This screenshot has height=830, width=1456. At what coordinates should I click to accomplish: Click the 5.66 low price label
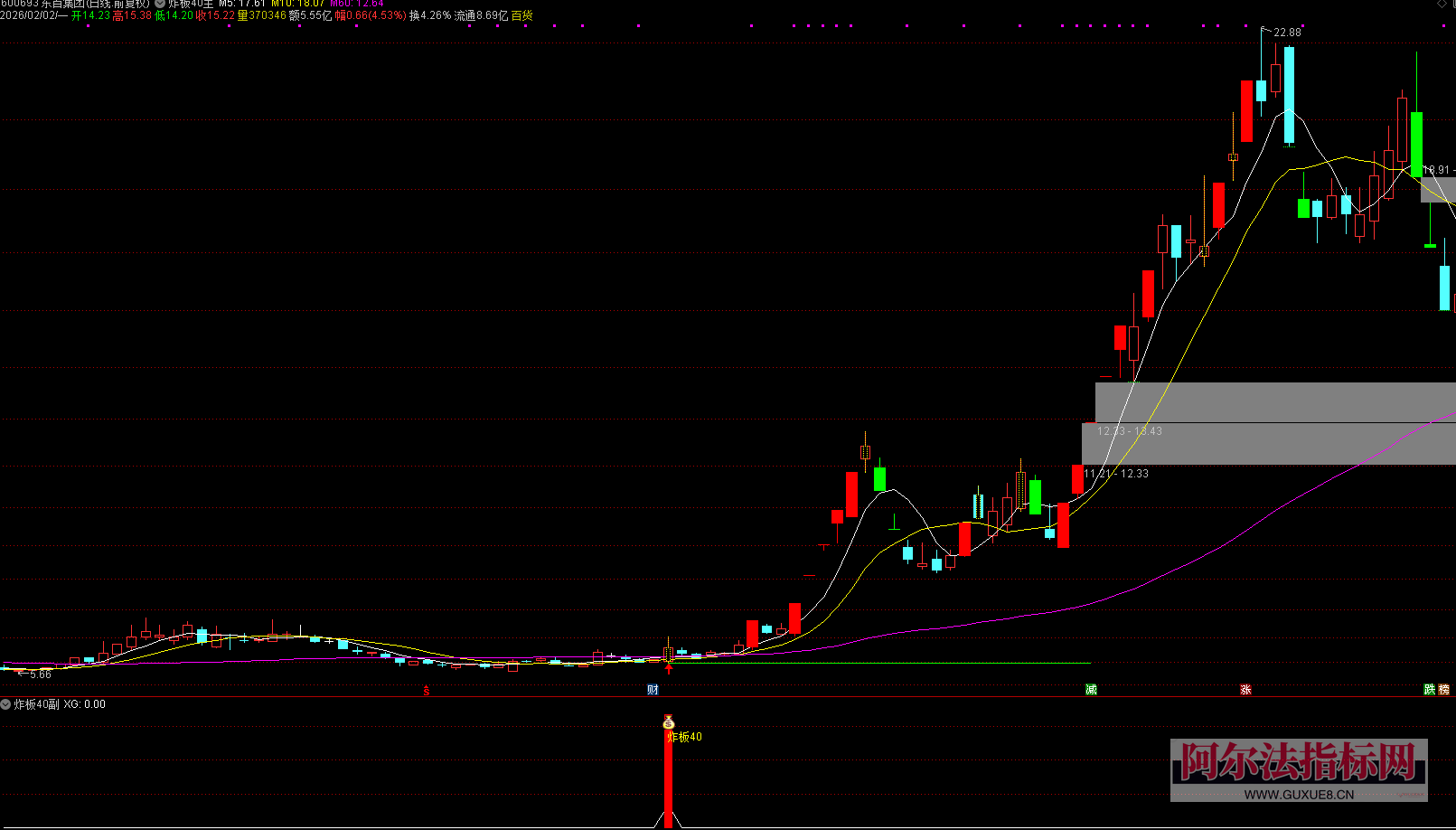(40, 674)
